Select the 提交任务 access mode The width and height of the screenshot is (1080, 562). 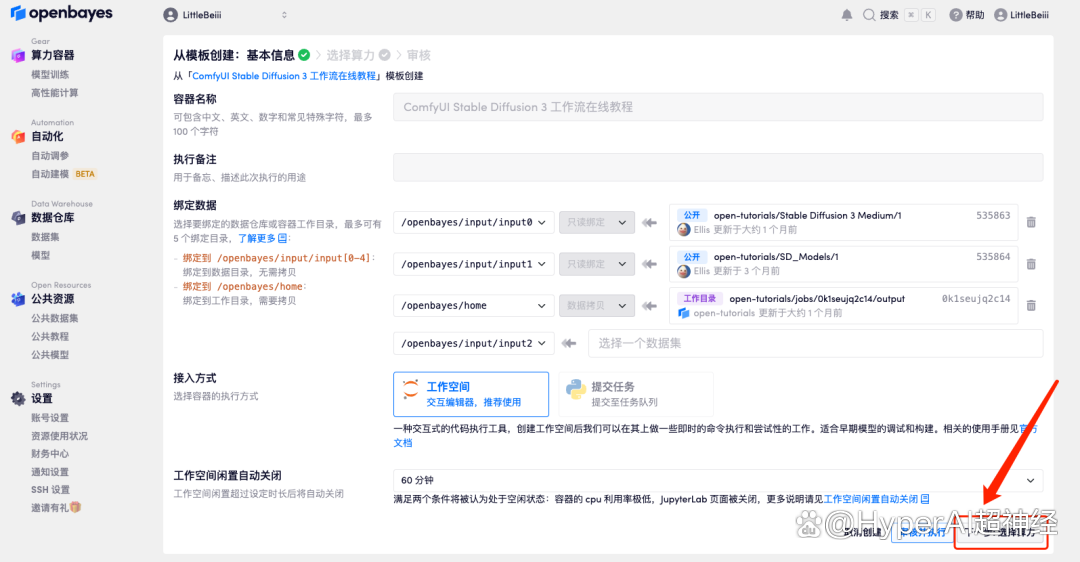click(x=636, y=394)
